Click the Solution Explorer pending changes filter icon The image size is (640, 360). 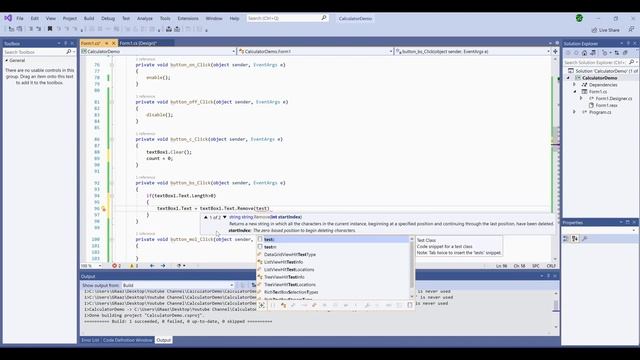(x=606, y=53)
